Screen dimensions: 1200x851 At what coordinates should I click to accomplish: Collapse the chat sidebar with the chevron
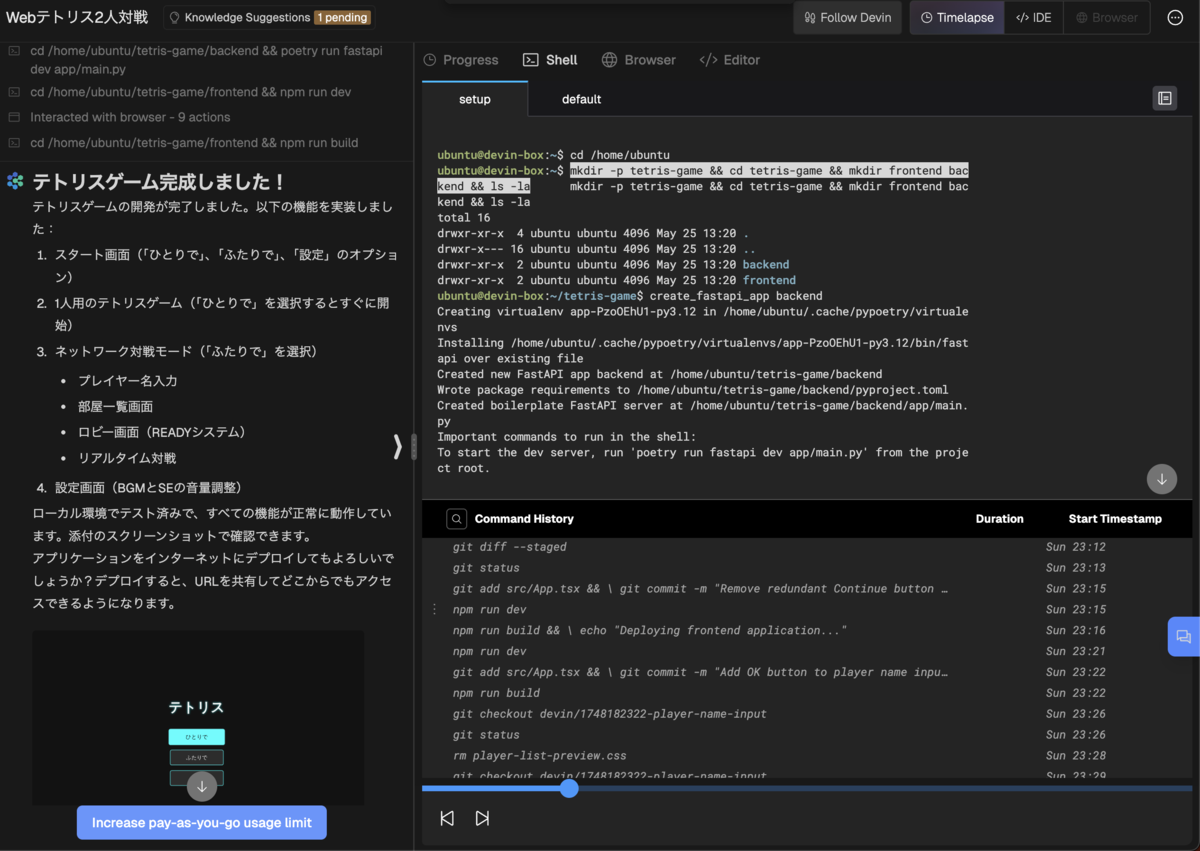coord(397,446)
